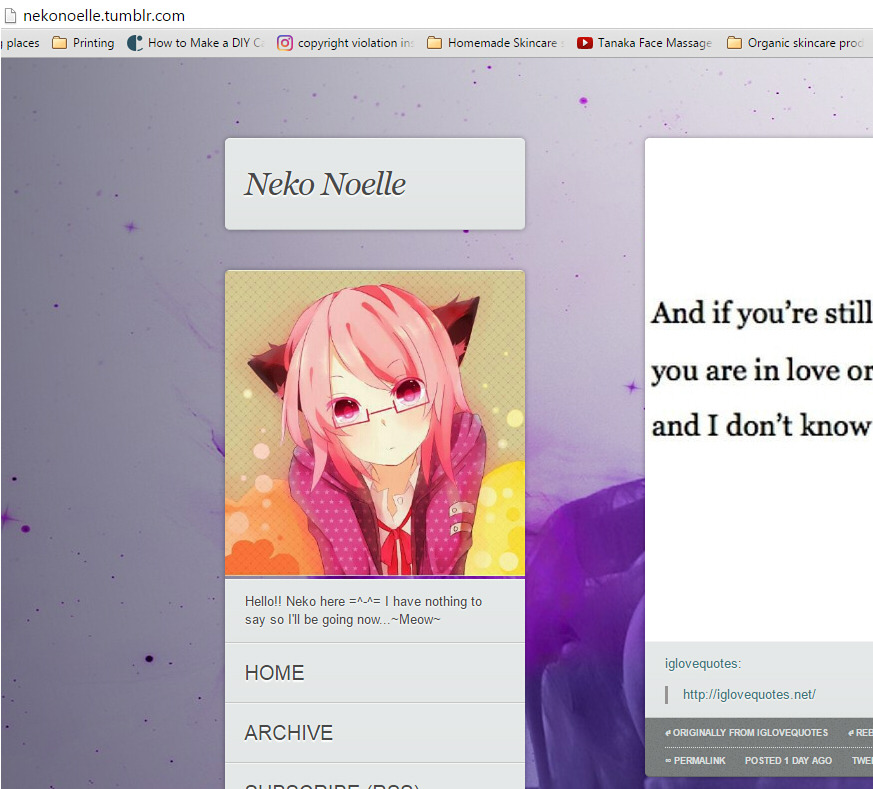Click the Neko Noelle blog title
The image size is (873, 789).
325,184
